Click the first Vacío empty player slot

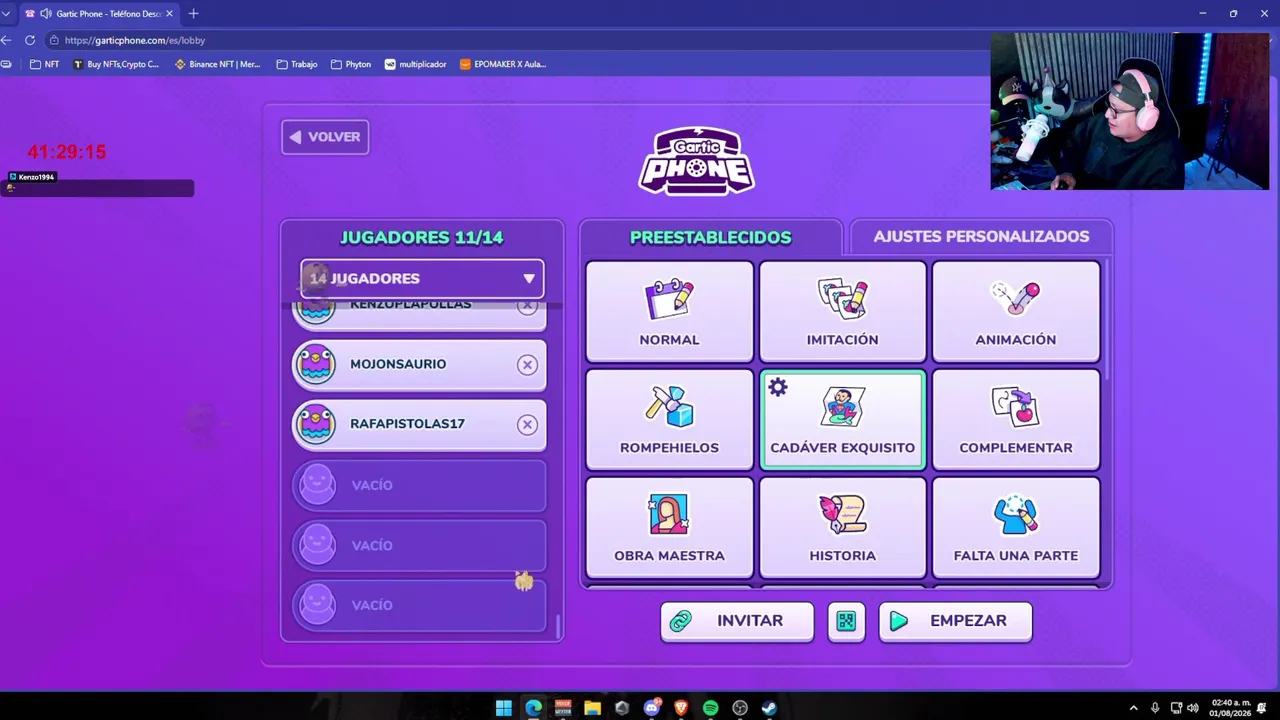pyautogui.click(x=419, y=485)
